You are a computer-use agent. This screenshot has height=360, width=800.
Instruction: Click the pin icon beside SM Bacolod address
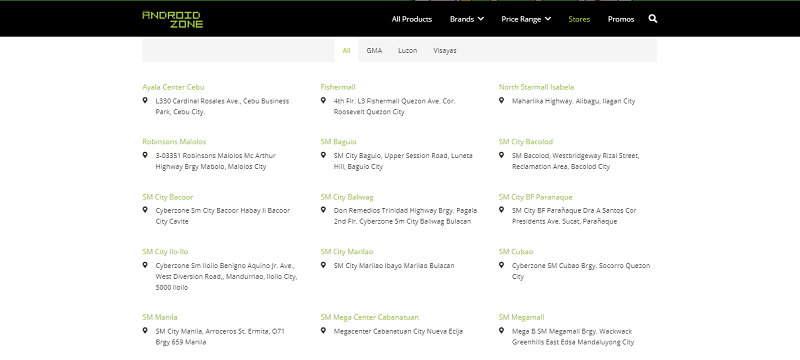501,155
